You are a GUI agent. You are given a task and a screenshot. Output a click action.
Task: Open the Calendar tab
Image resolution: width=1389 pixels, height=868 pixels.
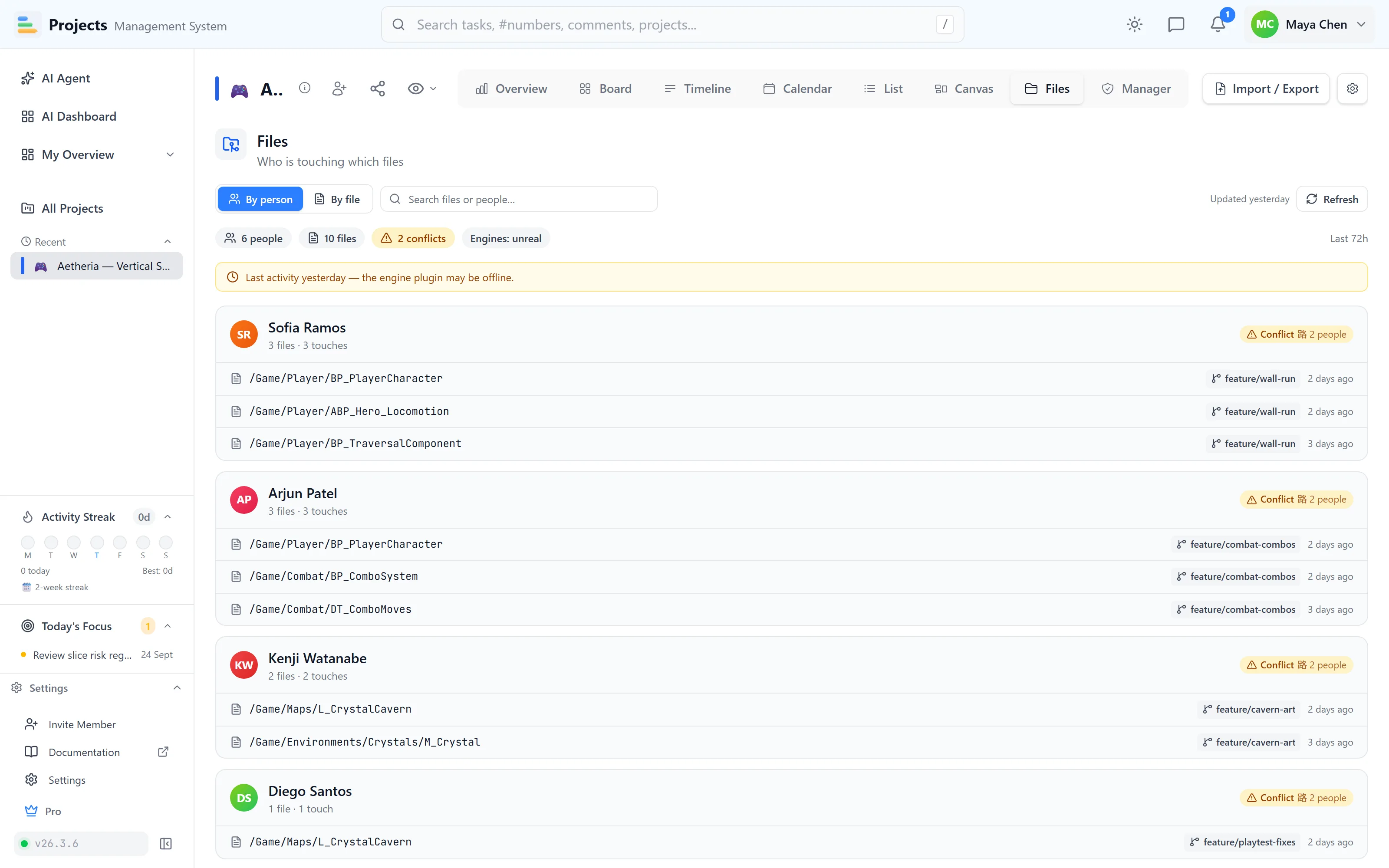tap(797, 89)
